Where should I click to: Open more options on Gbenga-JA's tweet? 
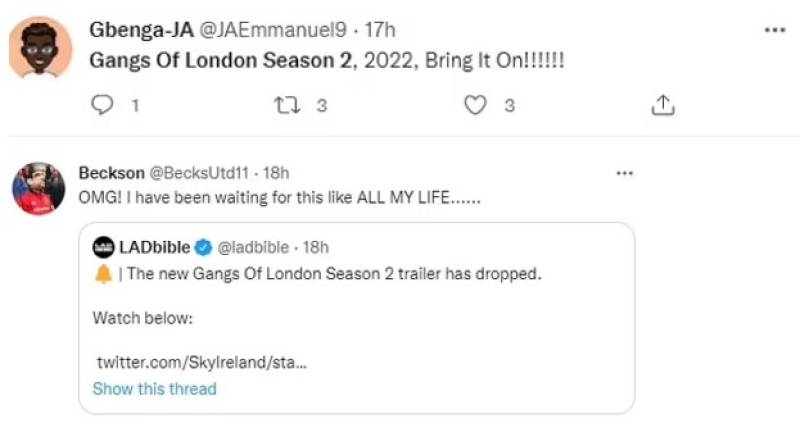(775, 30)
